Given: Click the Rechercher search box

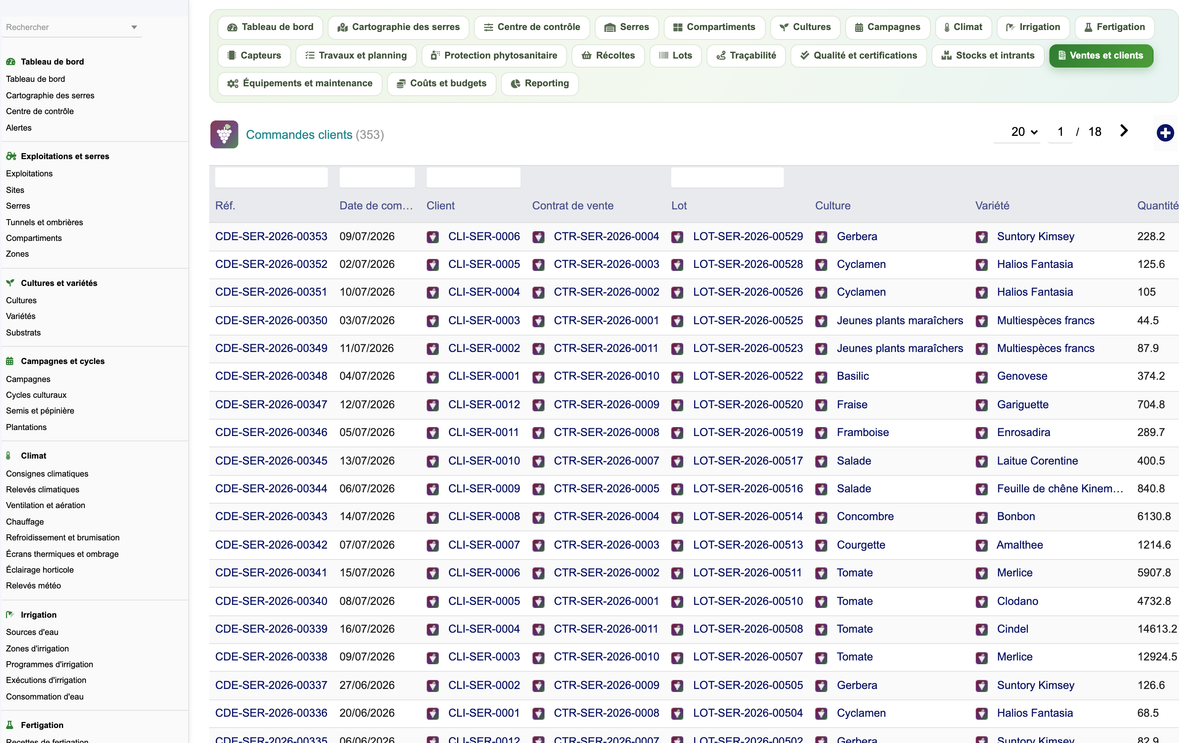Looking at the screenshot, I should 65,27.
